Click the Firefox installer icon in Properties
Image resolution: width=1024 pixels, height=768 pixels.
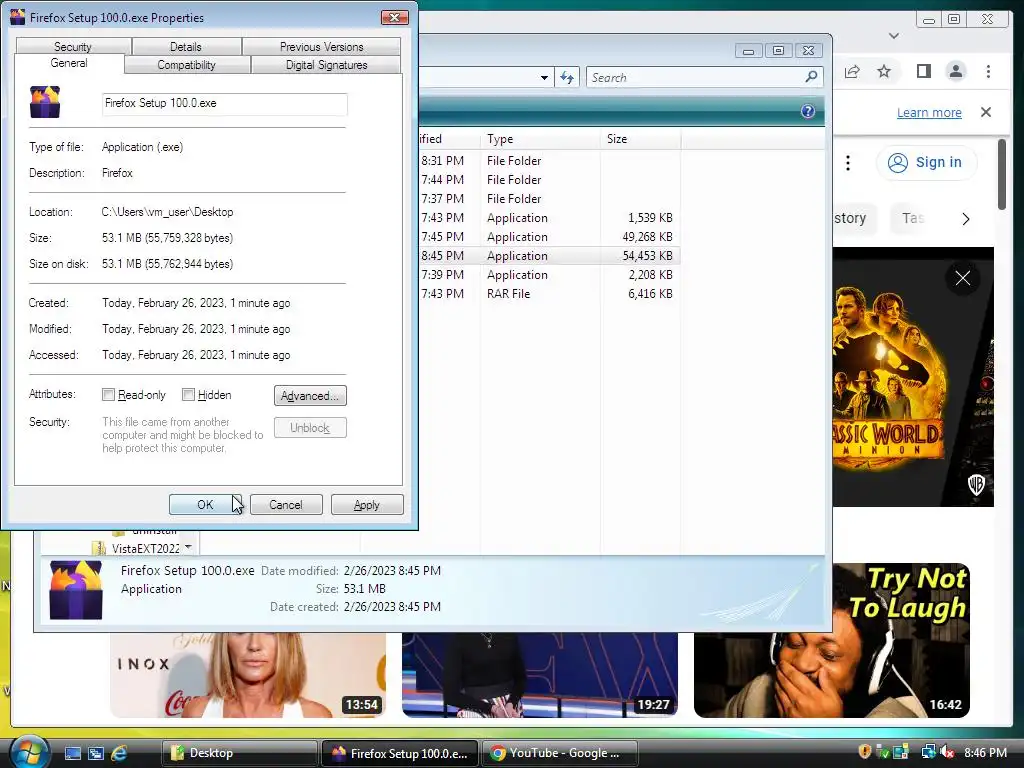(45, 103)
